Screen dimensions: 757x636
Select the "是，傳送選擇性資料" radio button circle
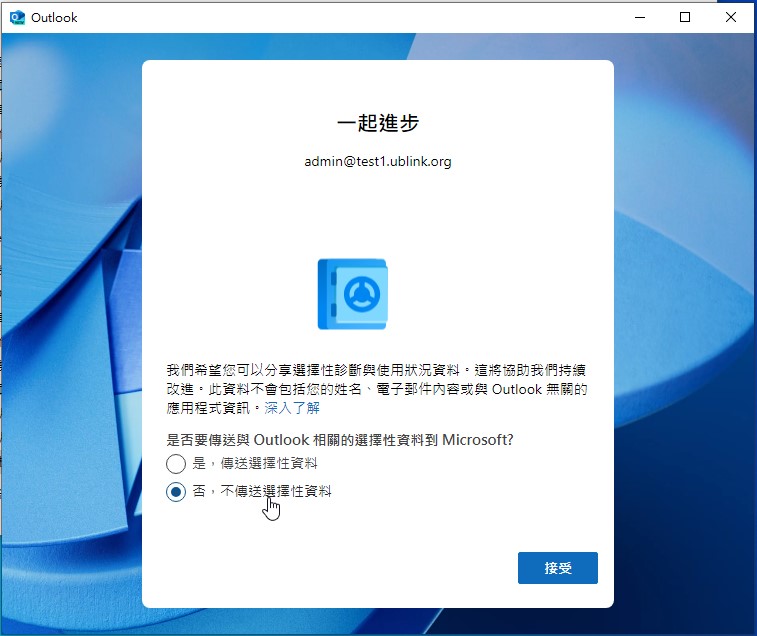pos(176,464)
